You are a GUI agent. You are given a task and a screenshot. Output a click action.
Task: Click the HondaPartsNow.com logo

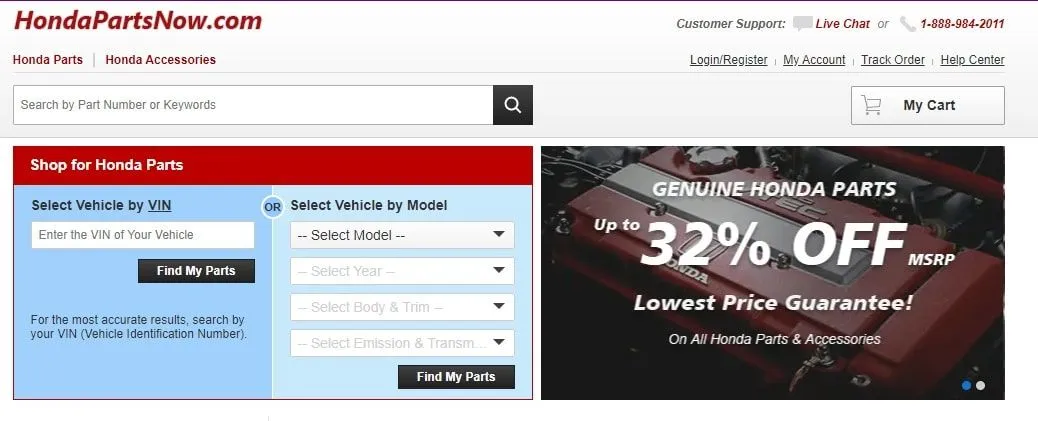[138, 21]
